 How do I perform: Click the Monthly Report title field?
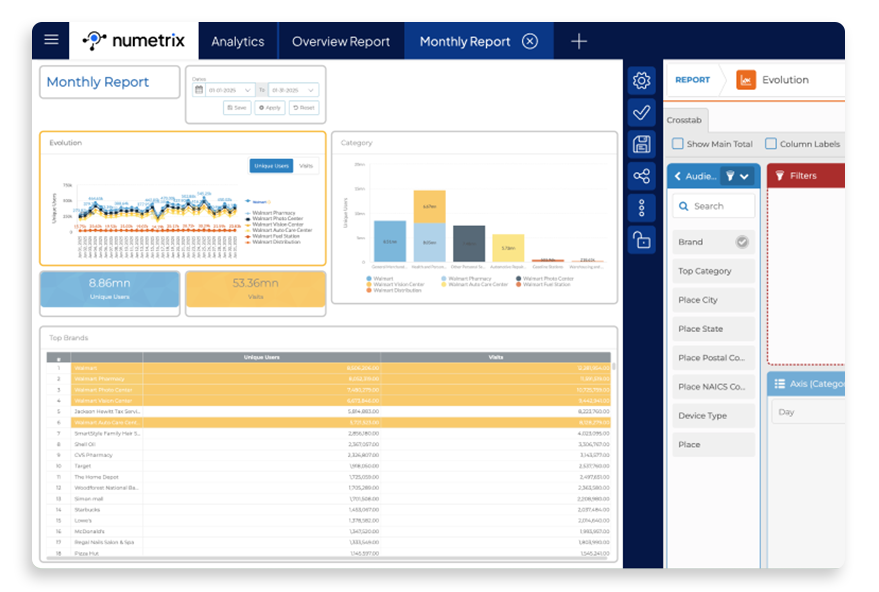109,82
